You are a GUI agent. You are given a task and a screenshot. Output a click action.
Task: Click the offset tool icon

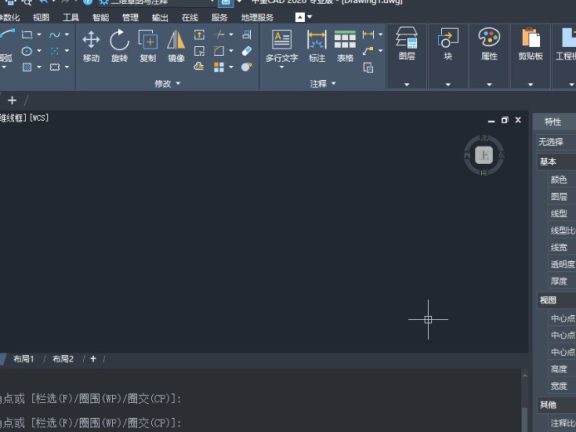pos(247,35)
